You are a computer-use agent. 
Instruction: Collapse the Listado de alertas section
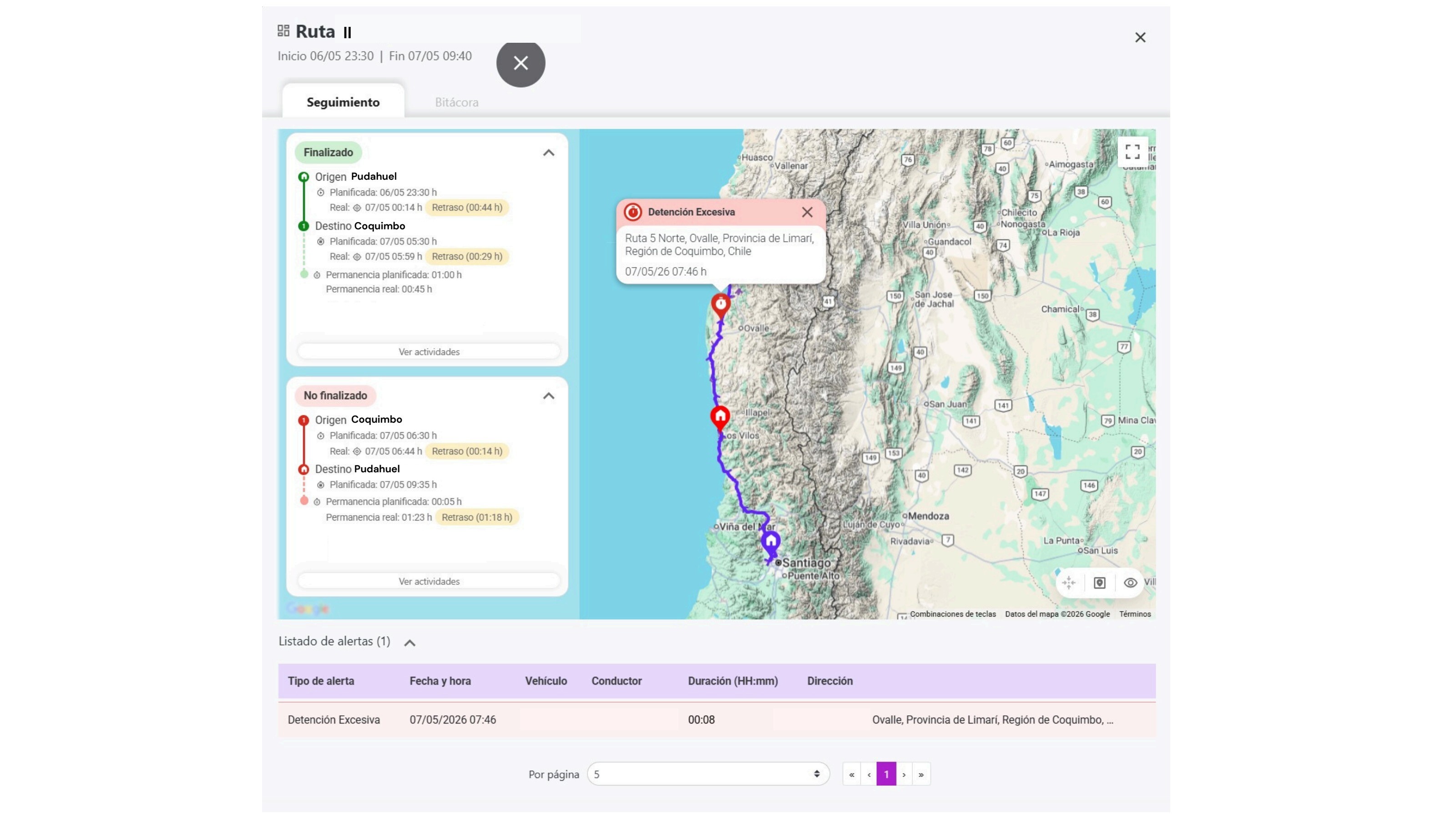(x=410, y=642)
